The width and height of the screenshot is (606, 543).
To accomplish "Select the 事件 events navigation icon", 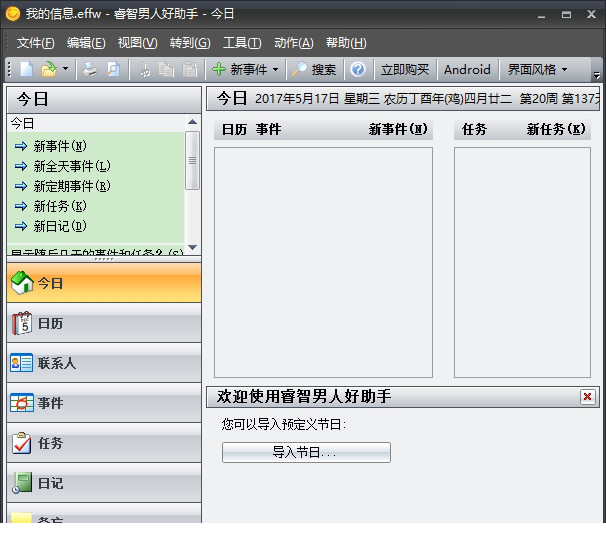I will (22, 403).
